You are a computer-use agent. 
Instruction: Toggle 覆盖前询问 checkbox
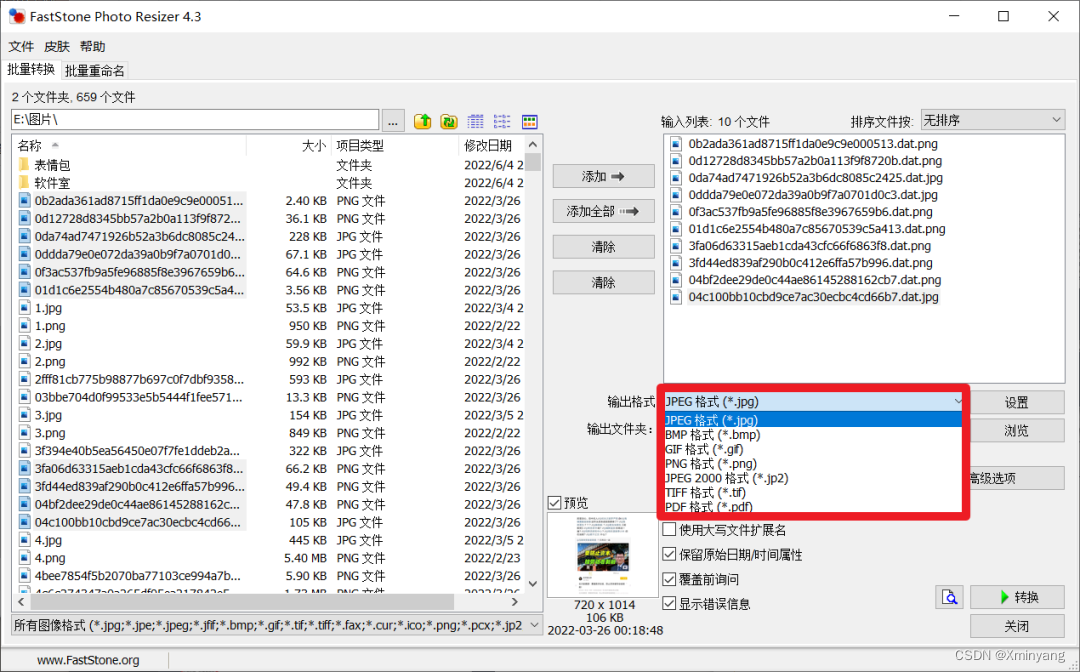[669, 579]
